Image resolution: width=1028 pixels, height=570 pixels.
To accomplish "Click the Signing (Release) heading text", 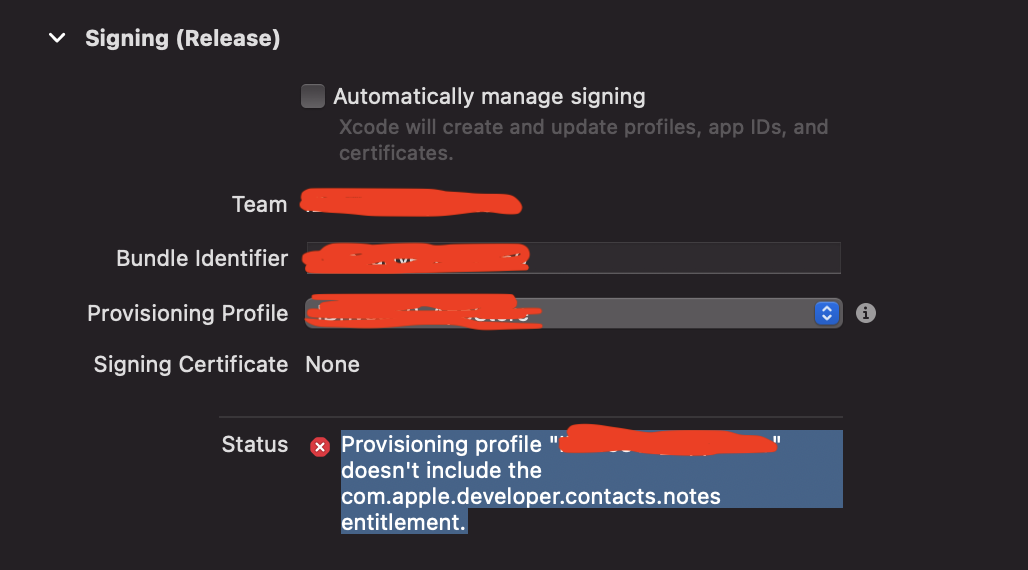I will tap(182, 38).
